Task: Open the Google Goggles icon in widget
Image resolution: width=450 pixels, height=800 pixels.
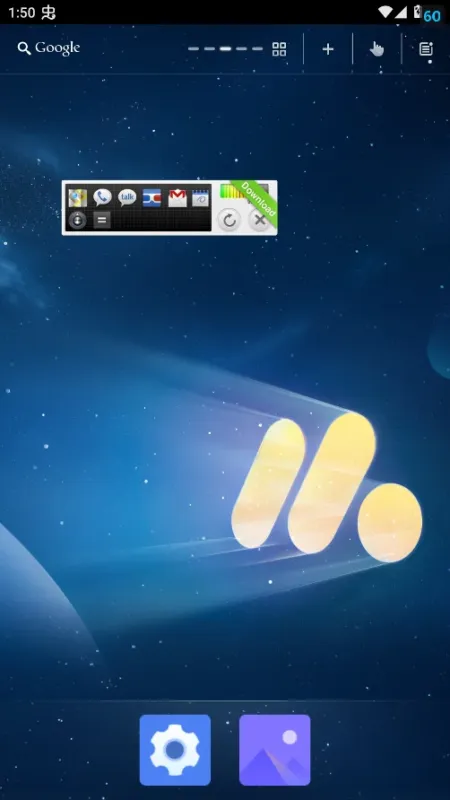Action: 152,198
